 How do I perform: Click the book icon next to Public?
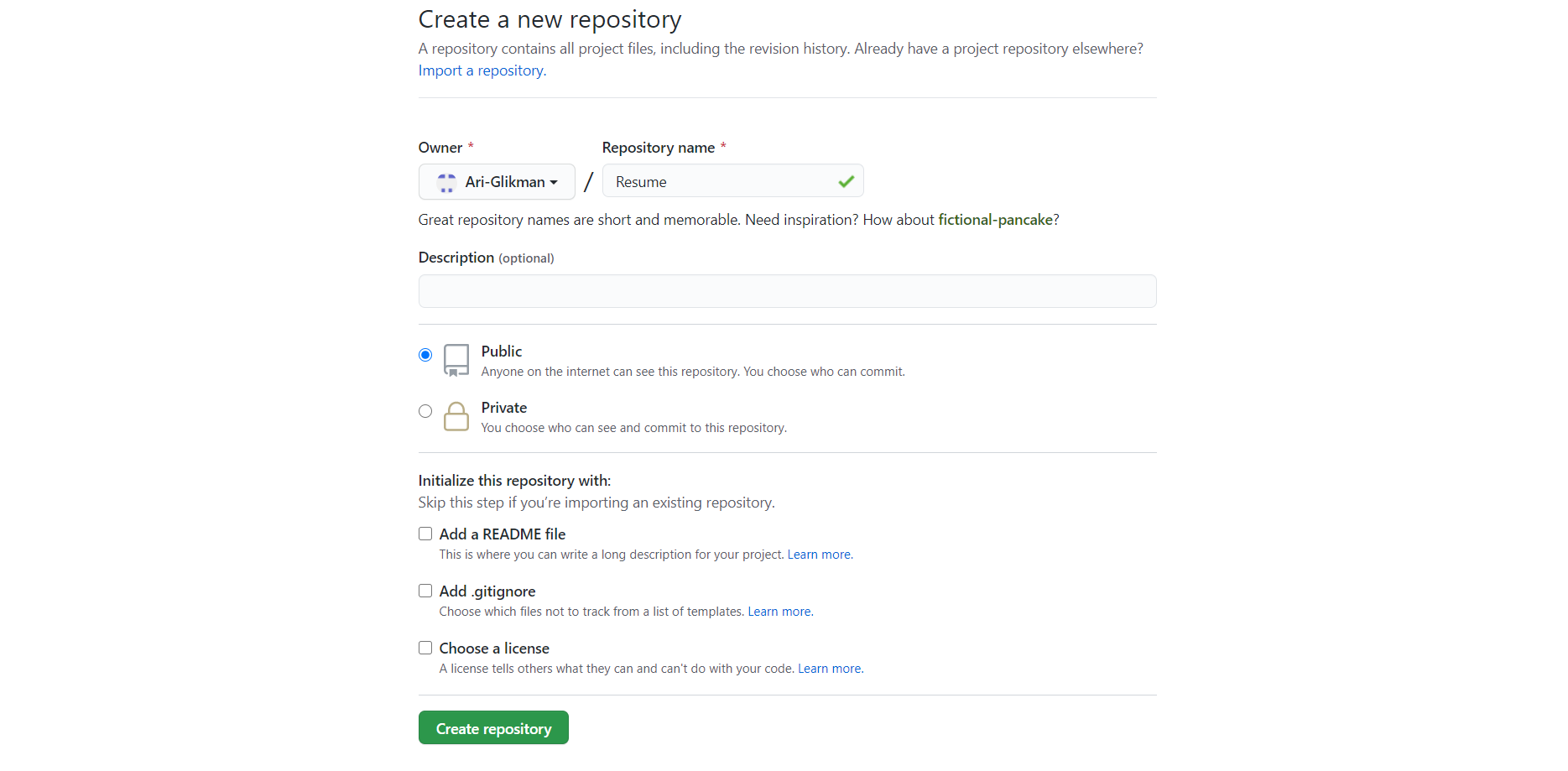point(456,359)
